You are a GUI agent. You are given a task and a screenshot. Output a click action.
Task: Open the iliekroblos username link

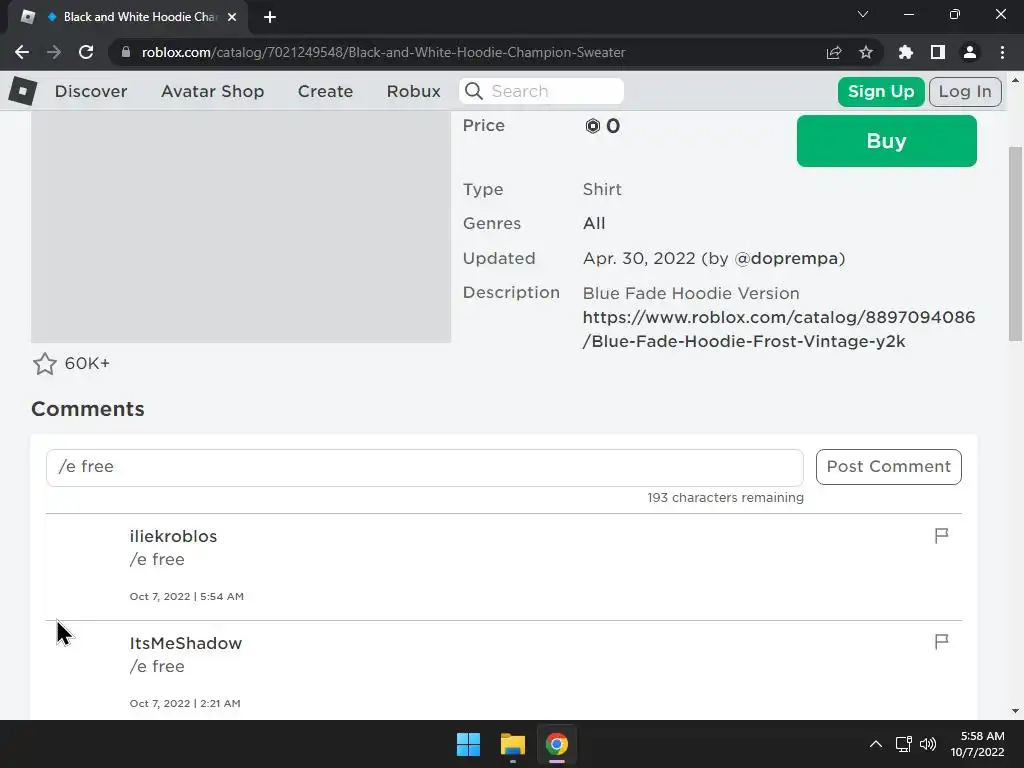coord(173,536)
